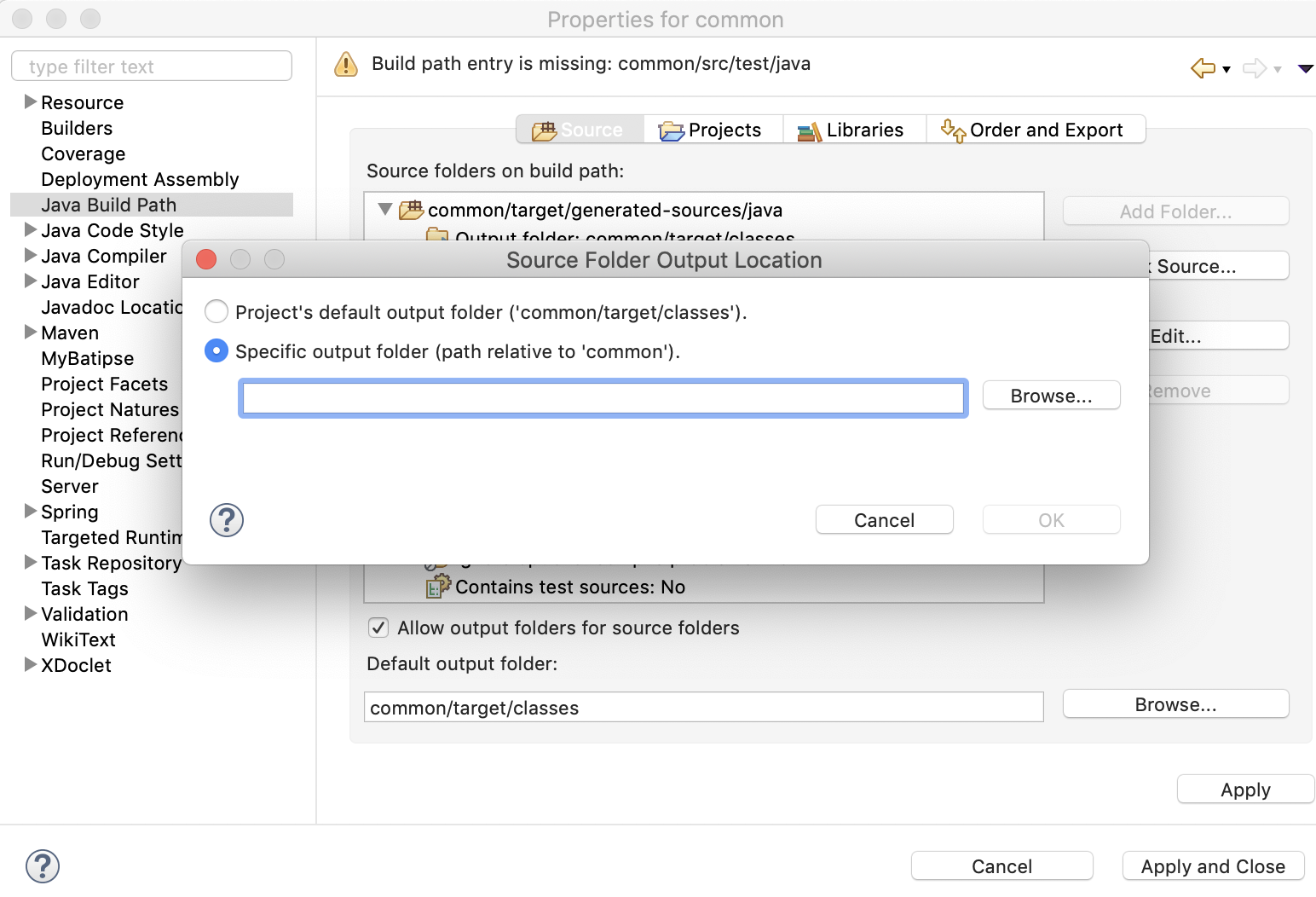Image resolution: width=1316 pixels, height=897 pixels.
Task: Select Project's default output folder option
Action: point(216,311)
